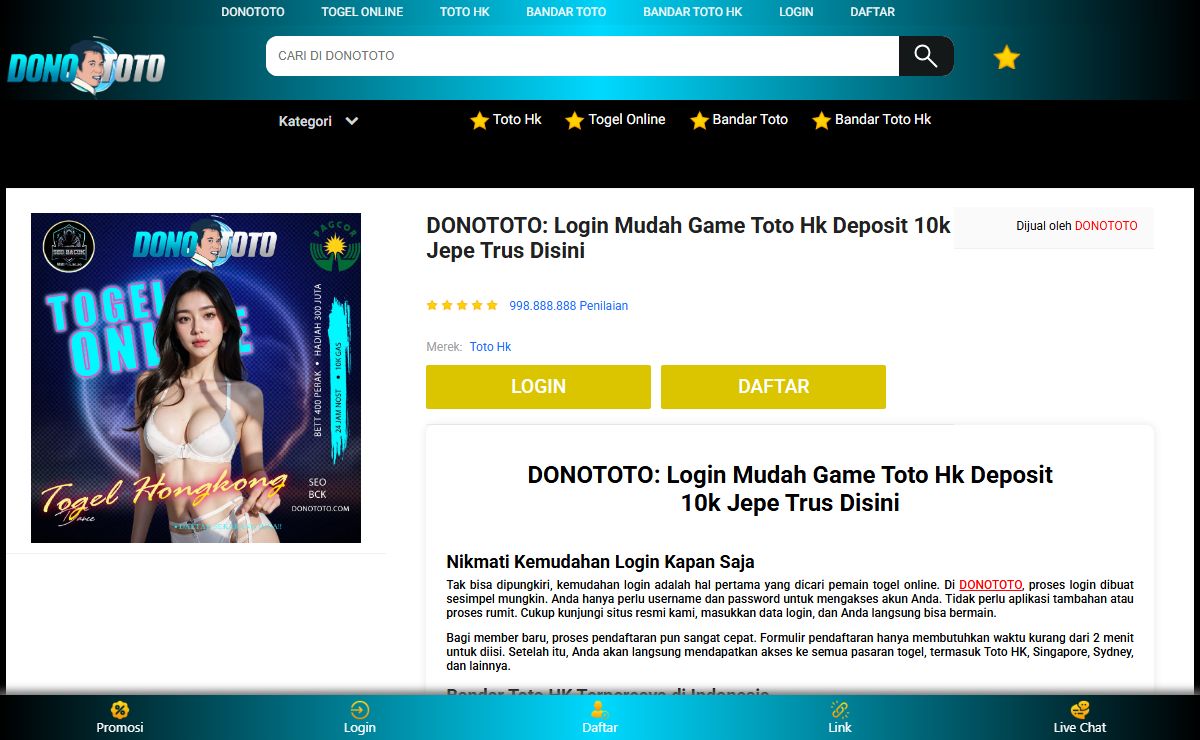Click the Merek label

tap(444, 347)
